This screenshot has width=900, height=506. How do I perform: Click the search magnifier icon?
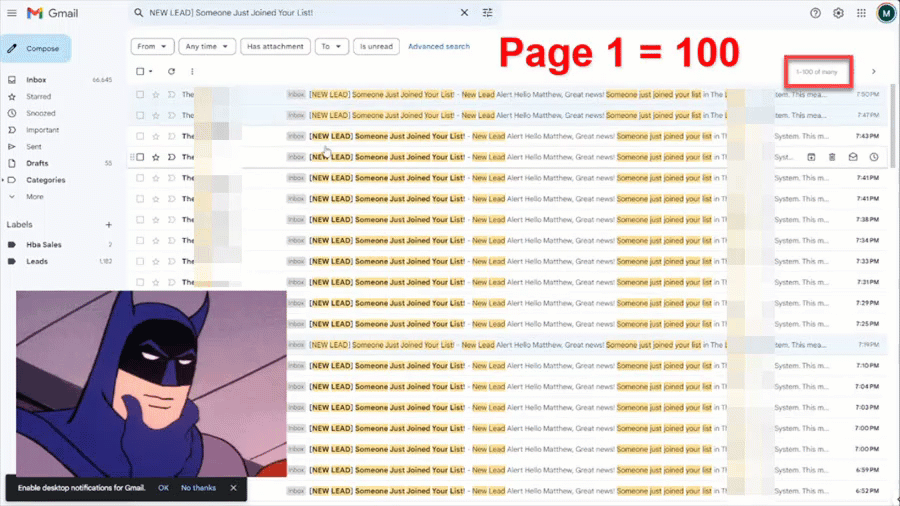[138, 13]
